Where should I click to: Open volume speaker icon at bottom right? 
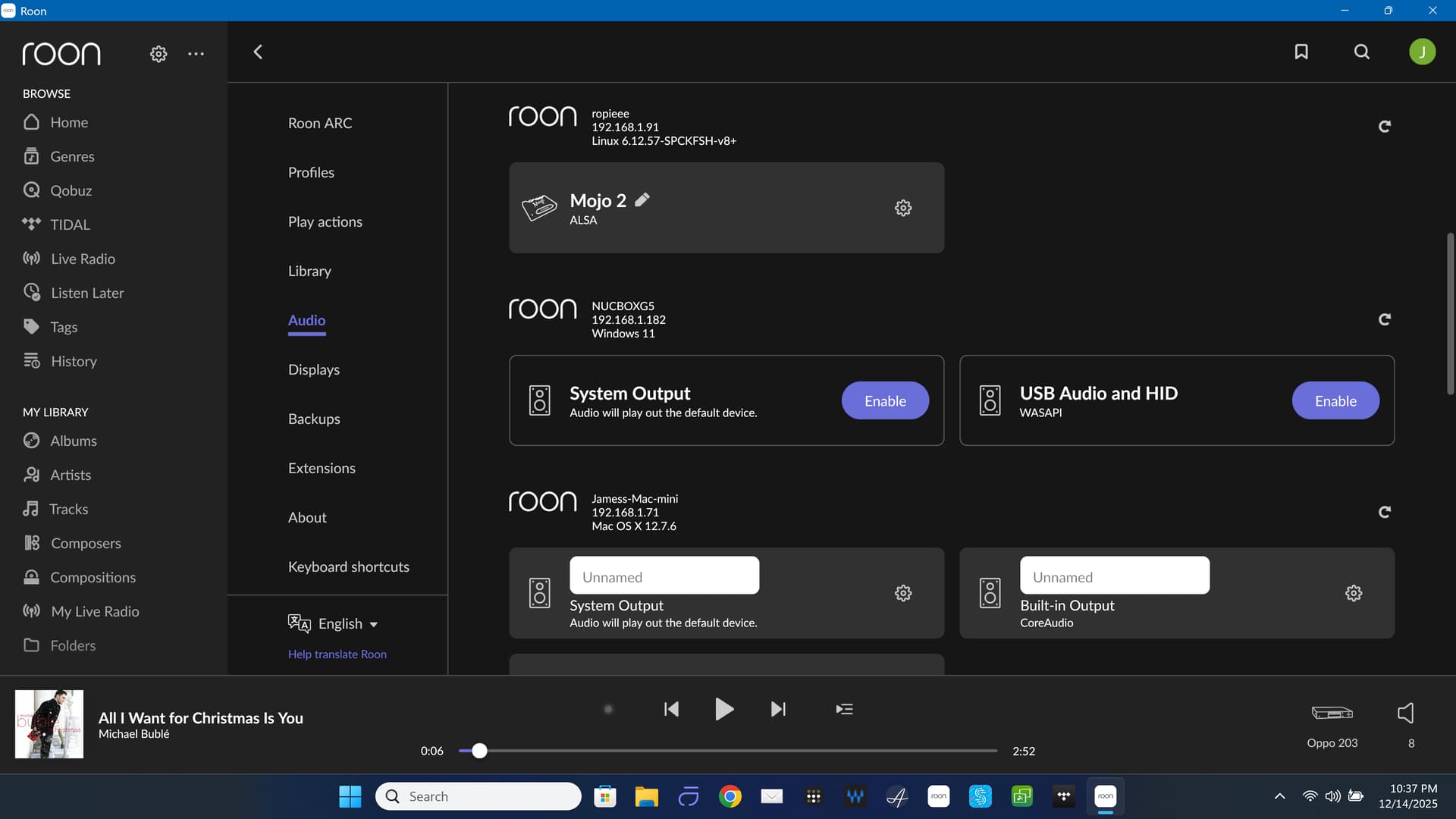pyautogui.click(x=1405, y=713)
